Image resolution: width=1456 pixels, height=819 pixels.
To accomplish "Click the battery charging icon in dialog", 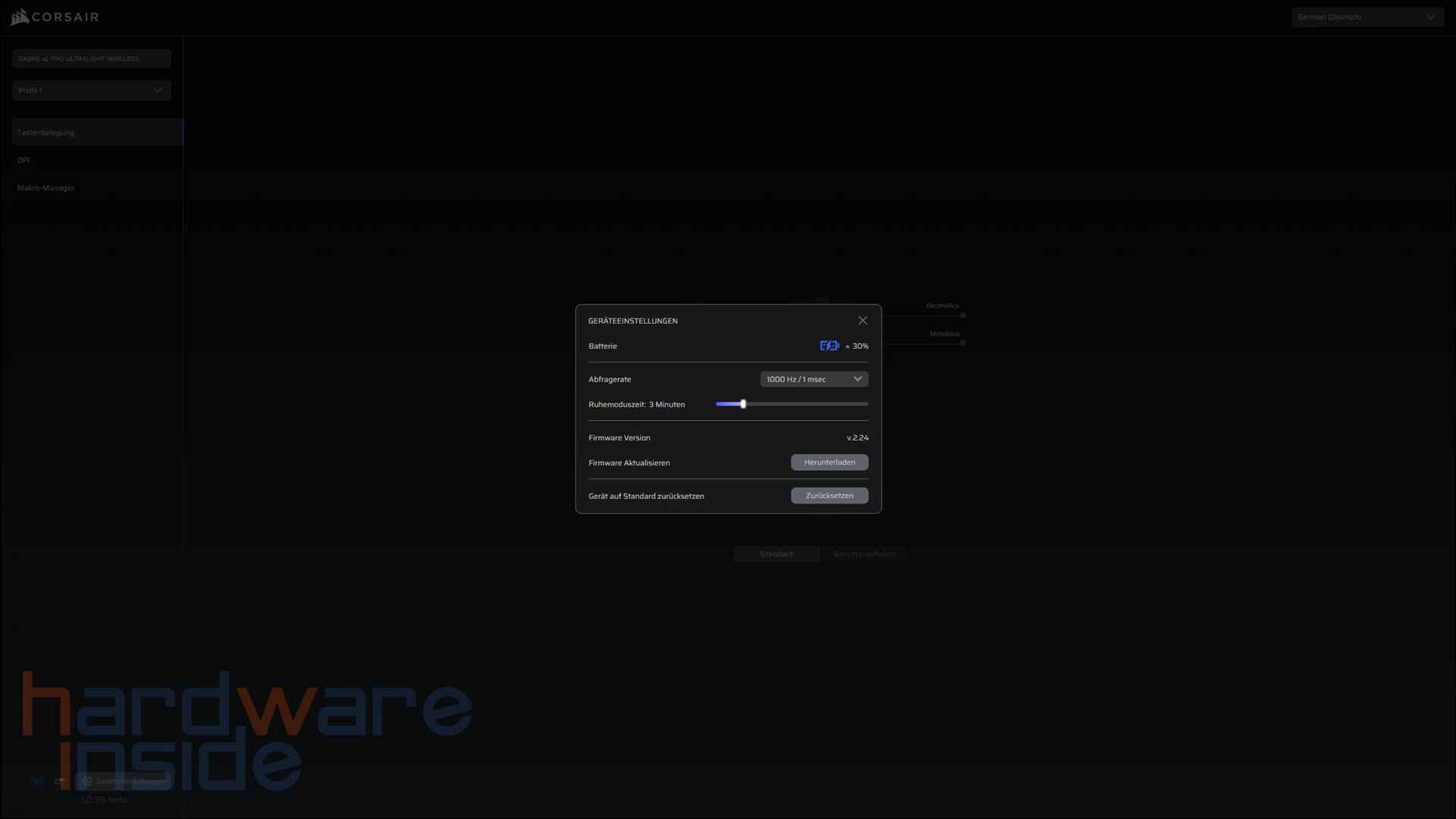I will pyautogui.click(x=829, y=346).
